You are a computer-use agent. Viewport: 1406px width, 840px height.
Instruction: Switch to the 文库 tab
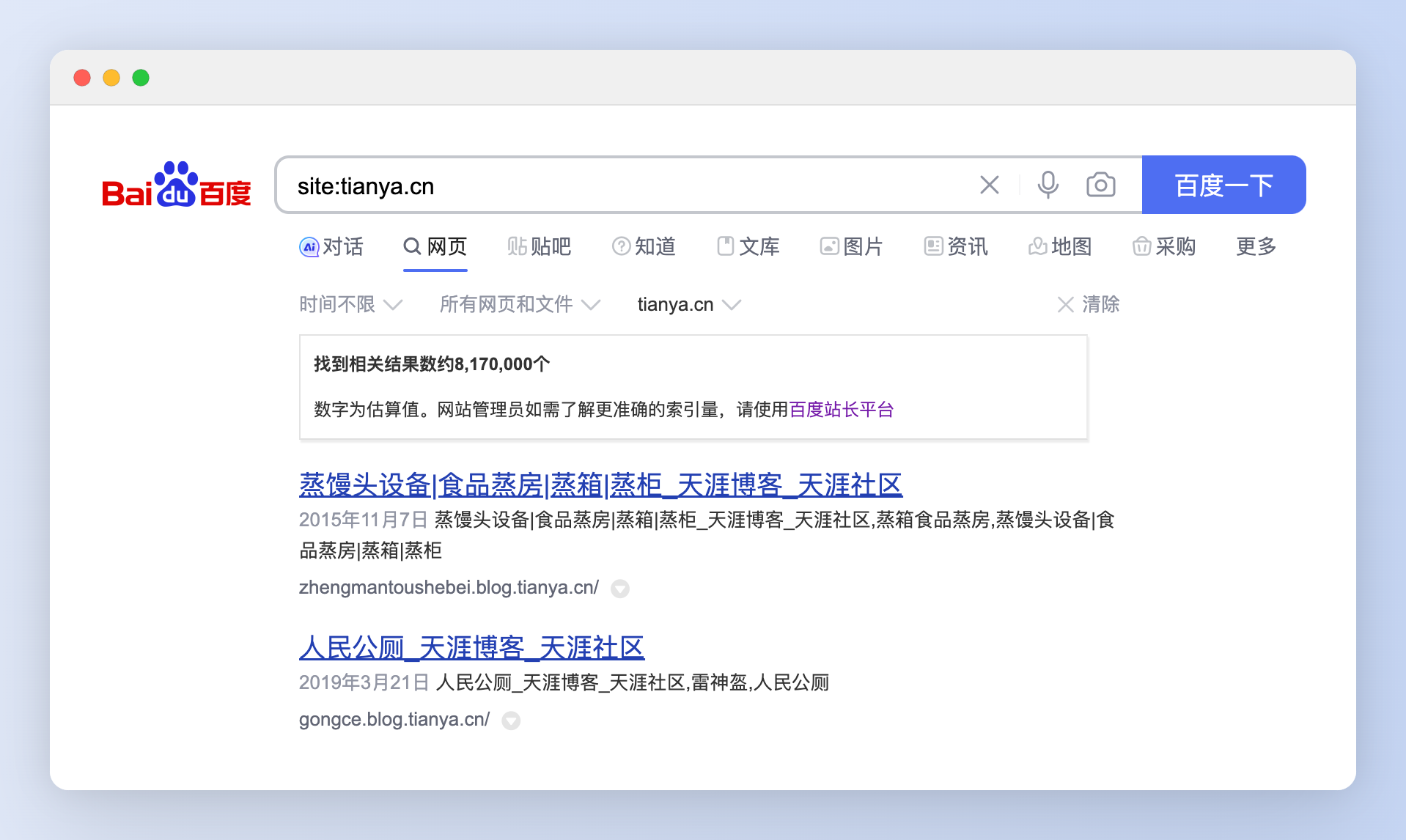(x=748, y=246)
